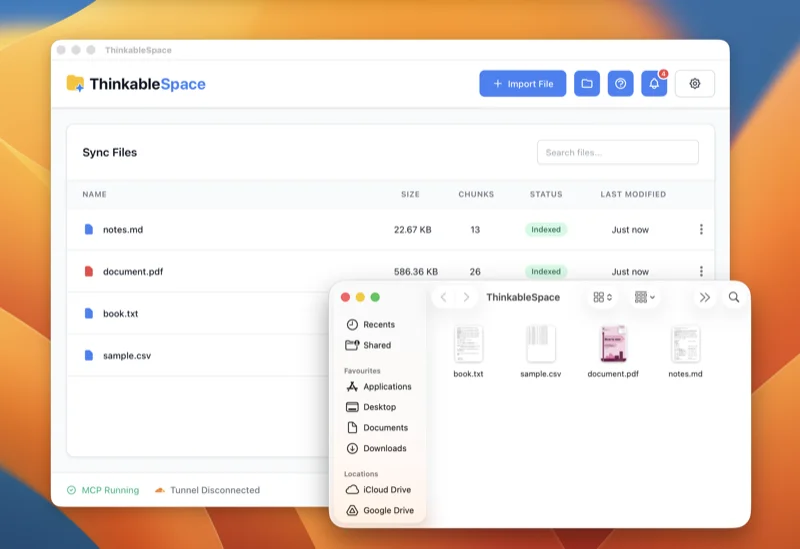This screenshot has height=549, width=800.
Task: Click the Indexed status badge for notes.md
Action: [546, 230]
